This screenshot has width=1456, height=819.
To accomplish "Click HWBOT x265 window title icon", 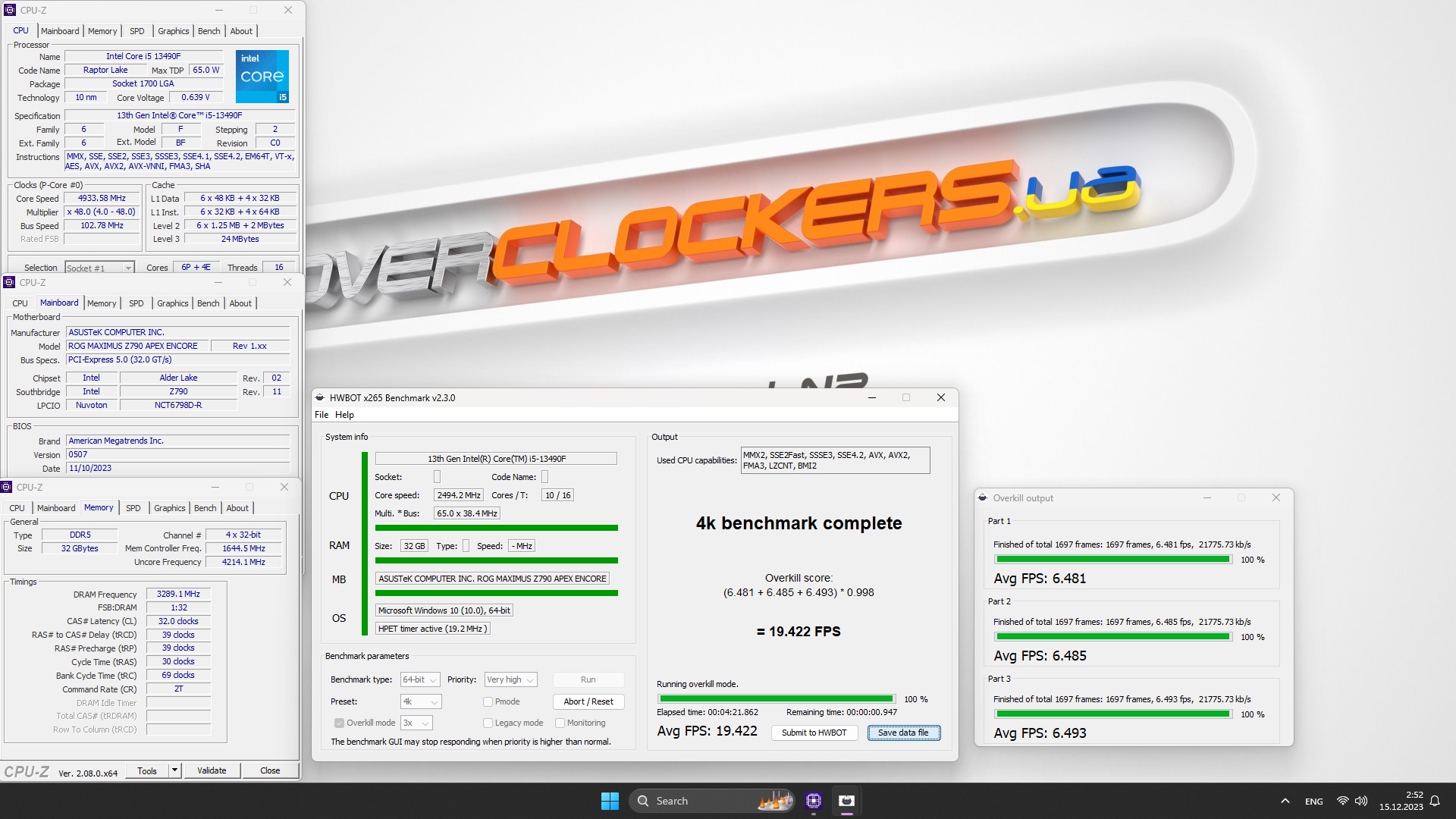I will coord(320,397).
